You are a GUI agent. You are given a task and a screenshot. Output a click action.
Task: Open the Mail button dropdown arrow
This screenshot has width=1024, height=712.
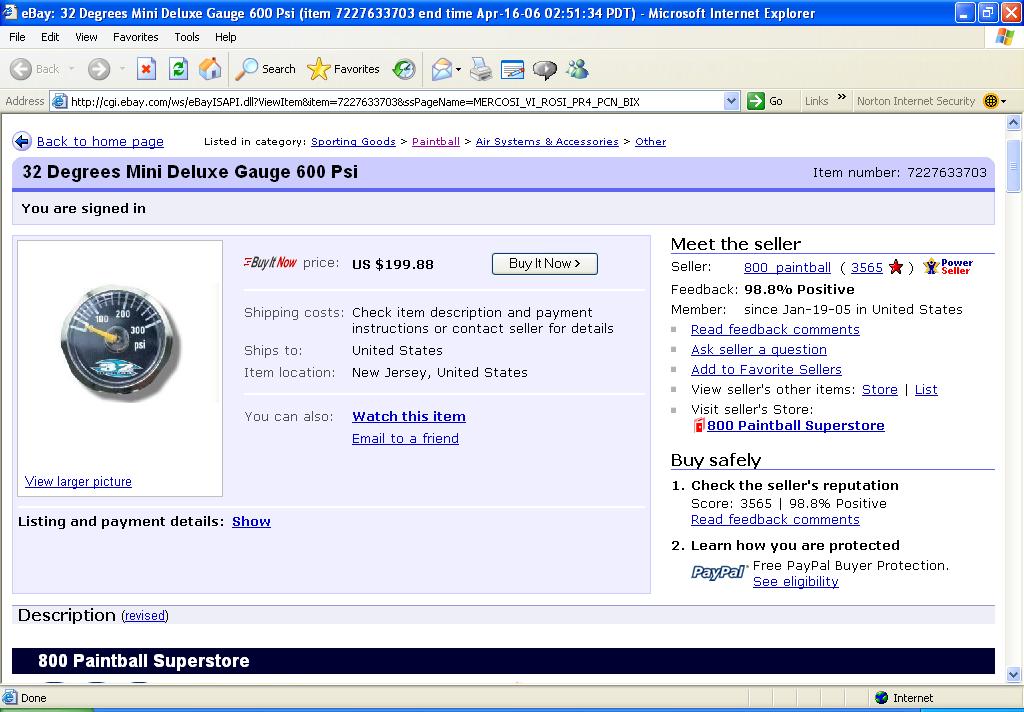(x=458, y=69)
